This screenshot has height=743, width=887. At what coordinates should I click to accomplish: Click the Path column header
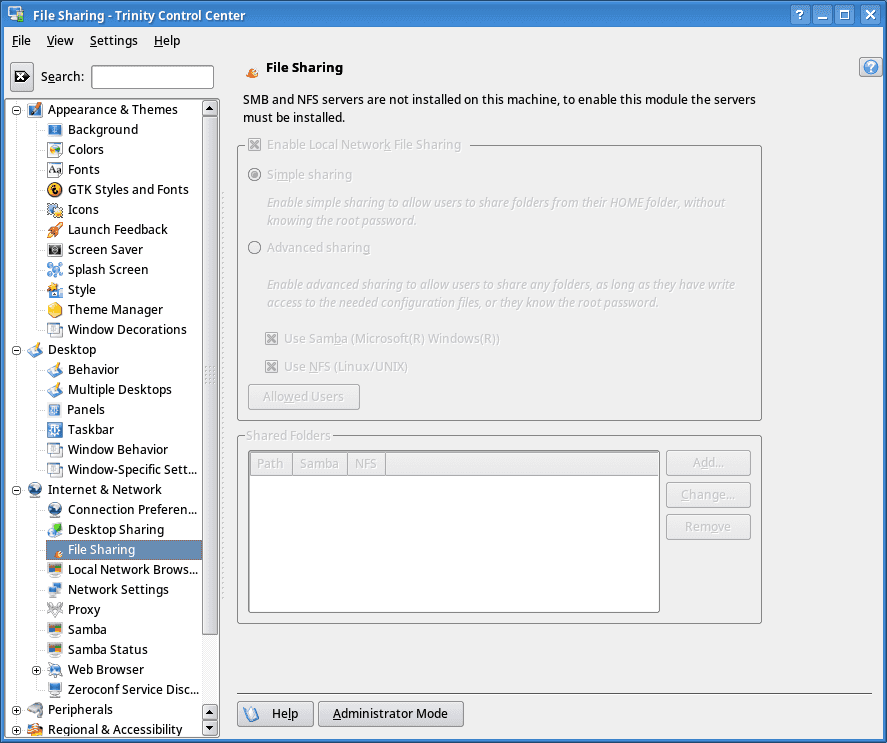point(270,464)
